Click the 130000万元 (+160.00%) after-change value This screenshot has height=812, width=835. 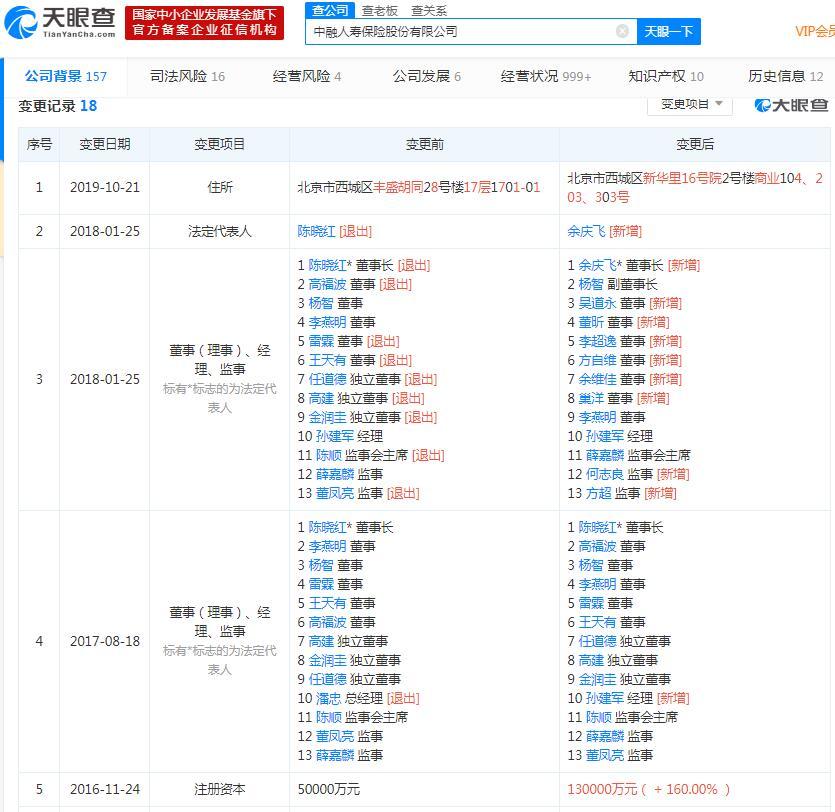click(x=649, y=789)
